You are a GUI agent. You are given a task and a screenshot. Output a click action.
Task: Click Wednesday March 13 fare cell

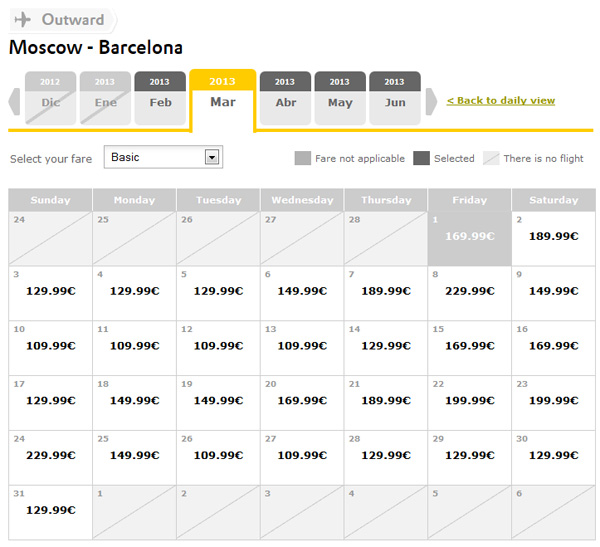[x=301, y=346]
